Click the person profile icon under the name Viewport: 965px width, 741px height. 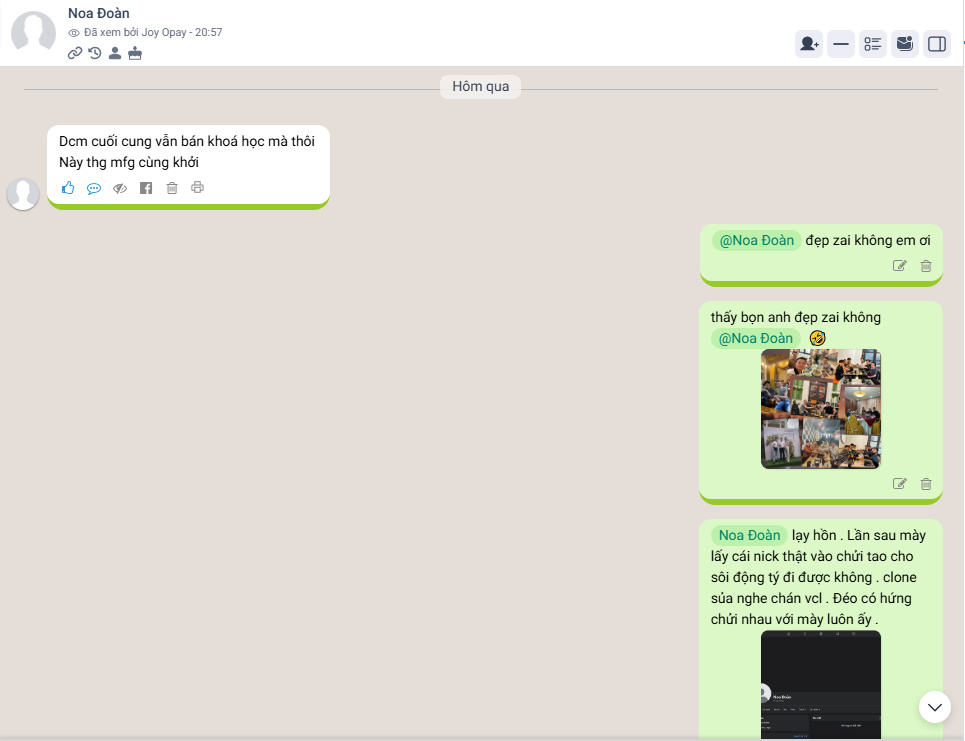tap(115, 53)
